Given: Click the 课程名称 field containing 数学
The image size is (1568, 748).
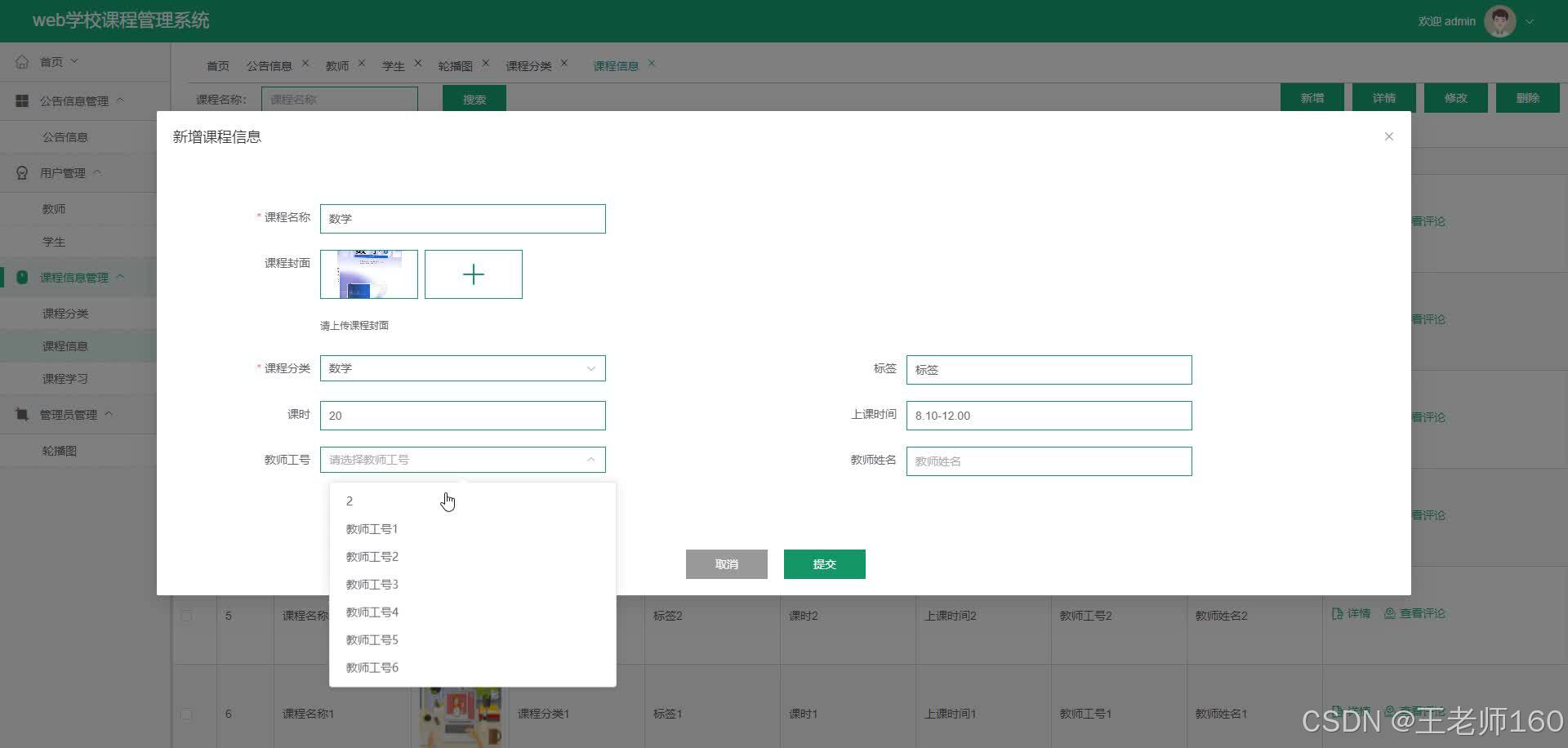Looking at the screenshot, I should tap(463, 219).
